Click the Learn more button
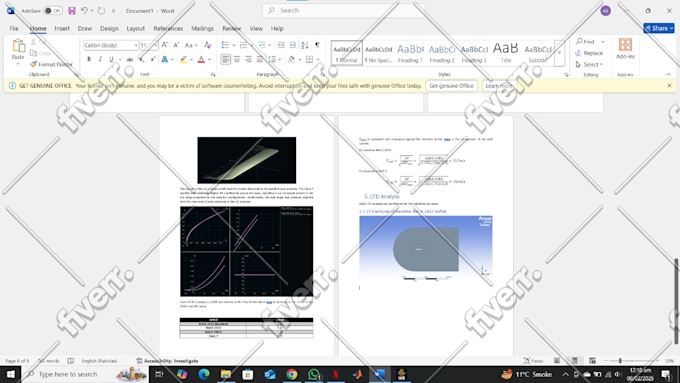 pyautogui.click(x=499, y=86)
